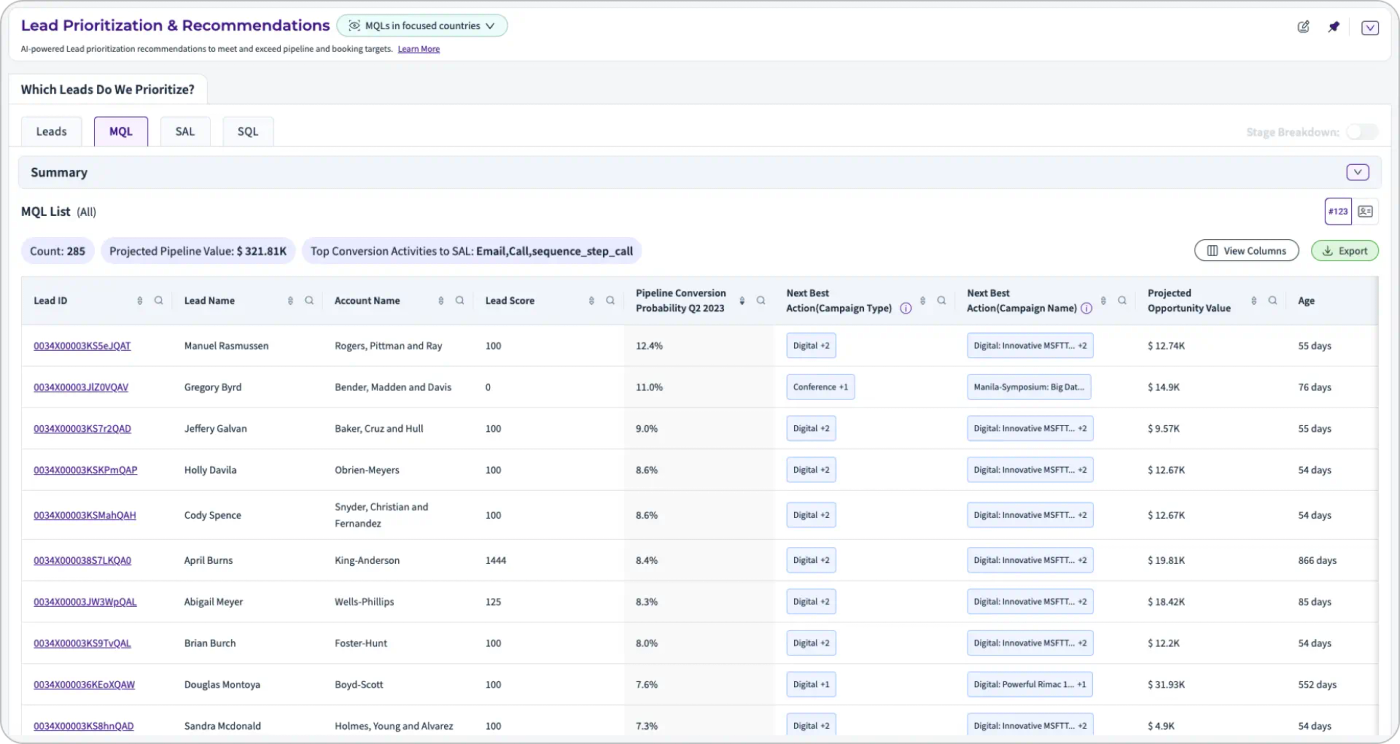Expand Digital +2 tag in Manuel Rasmussen row
The image size is (1400, 744).
point(811,346)
